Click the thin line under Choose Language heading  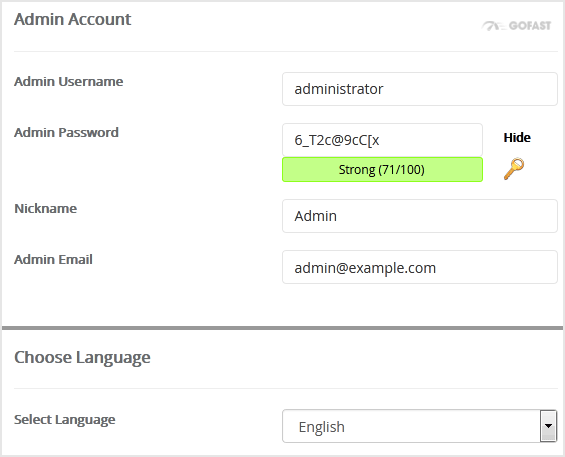286,389
